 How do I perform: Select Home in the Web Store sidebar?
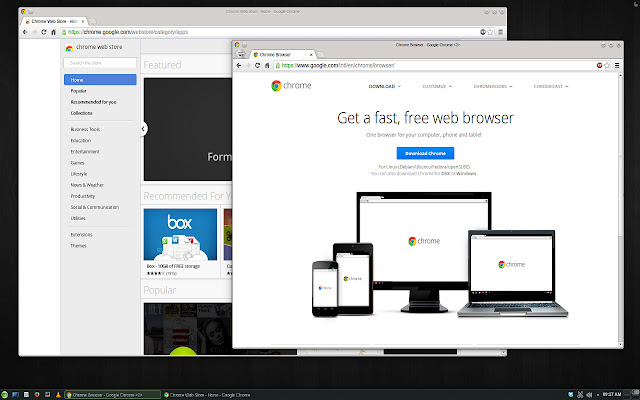tap(100, 80)
